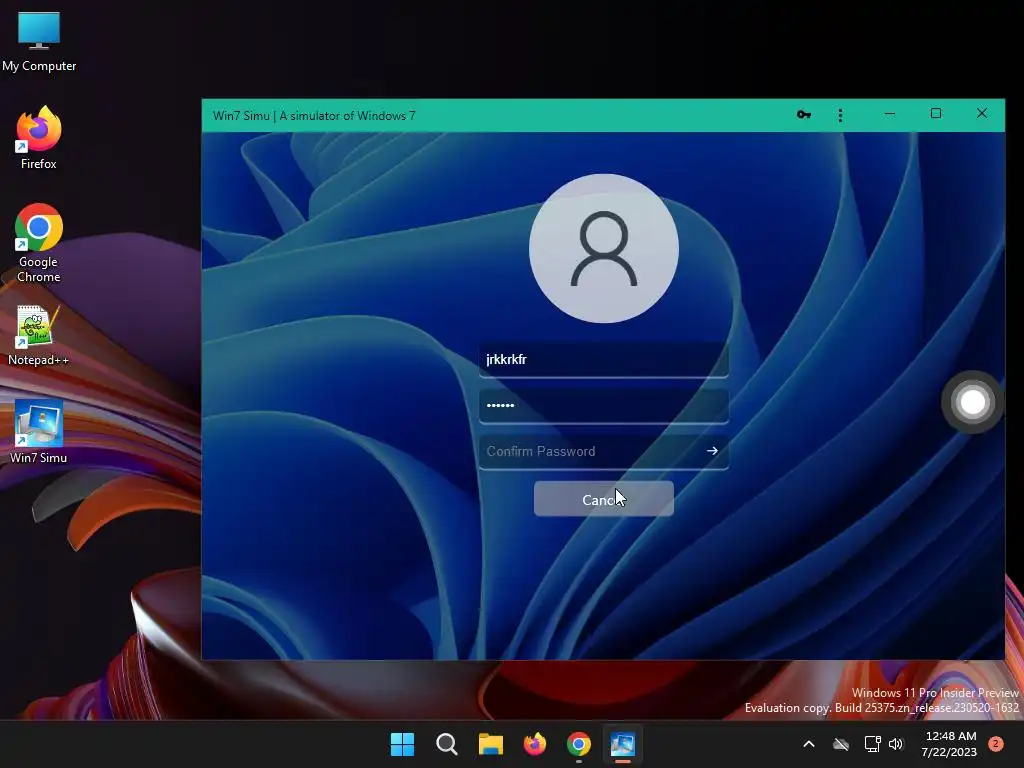The width and height of the screenshot is (1024, 768).
Task: Click the cloud sync tray icon
Action: 841,744
